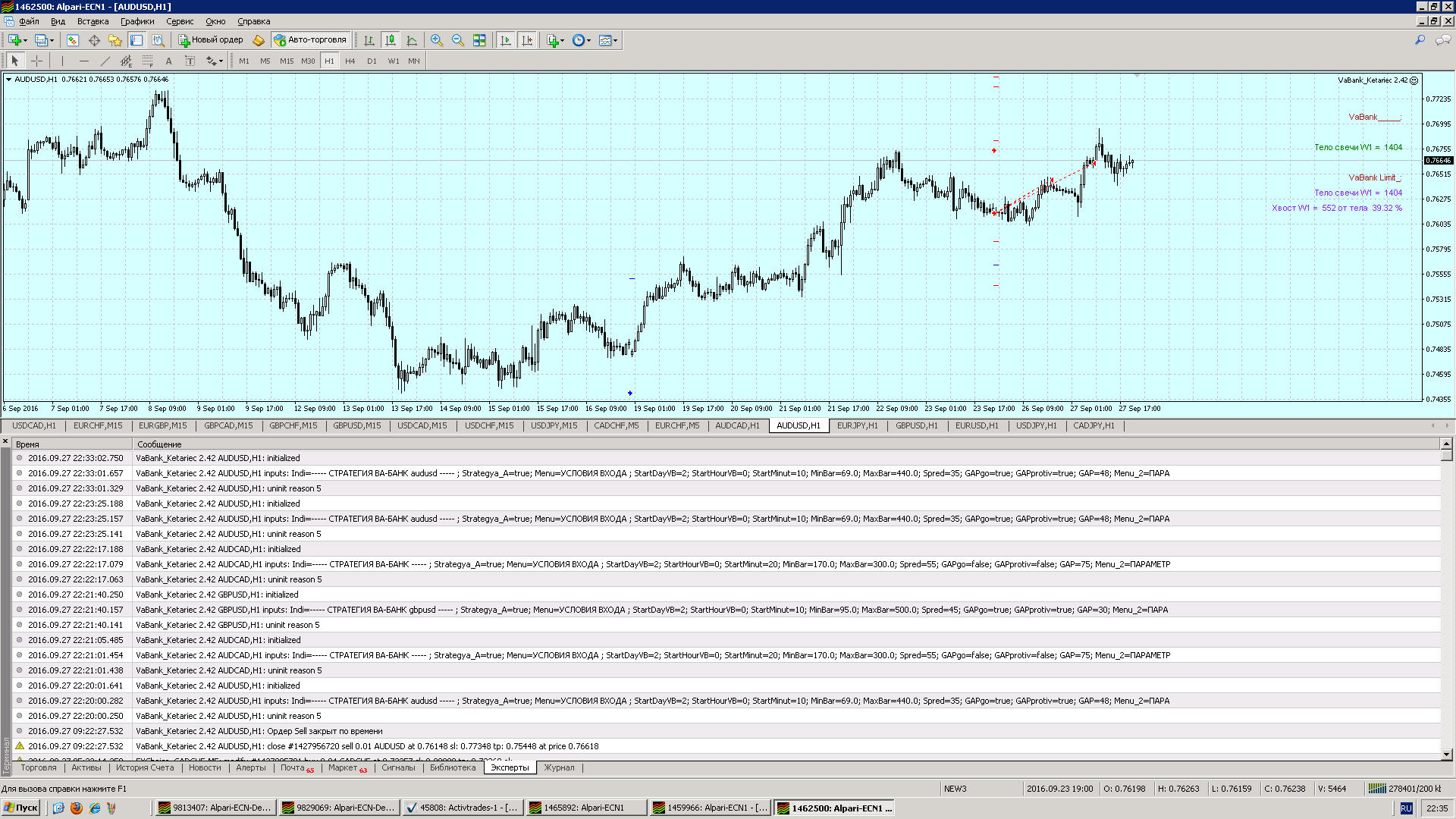Open the Журнал terminal tab
Image resolution: width=1456 pixels, height=819 pixels.
click(x=559, y=767)
